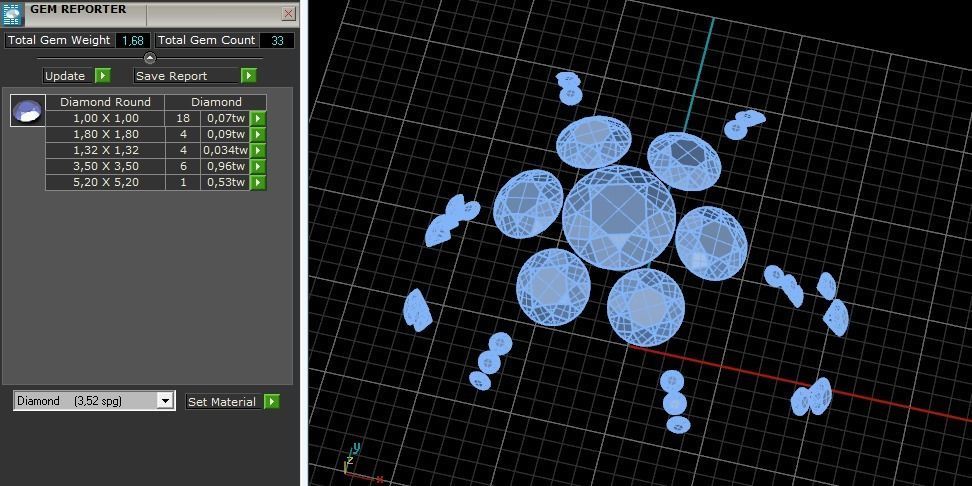This screenshot has width=972, height=486.
Task: Click the XYZ axis indicator in viewport corner
Action: [363, 462]
